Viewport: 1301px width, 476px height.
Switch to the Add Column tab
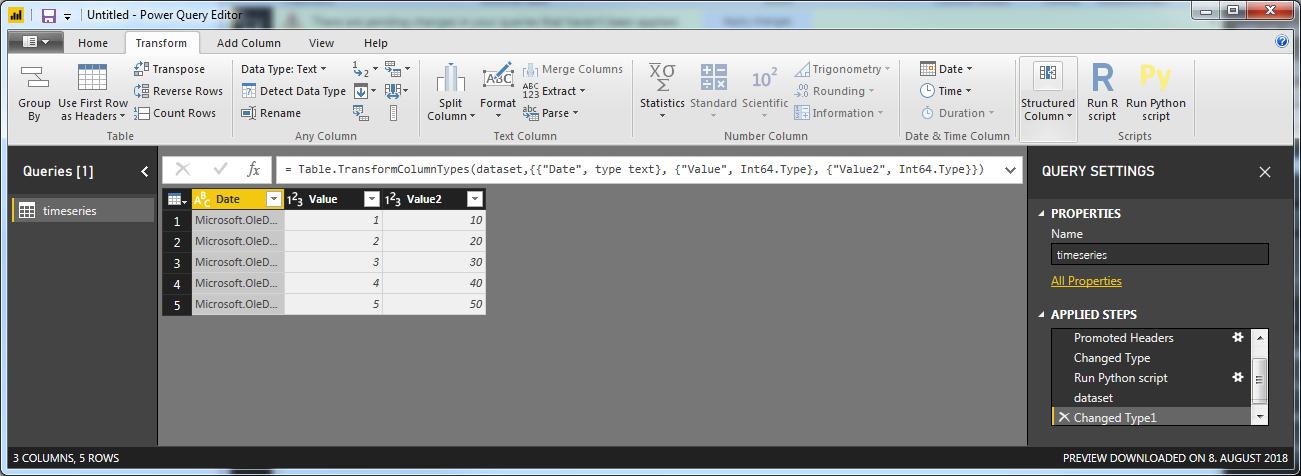(249, 43)
